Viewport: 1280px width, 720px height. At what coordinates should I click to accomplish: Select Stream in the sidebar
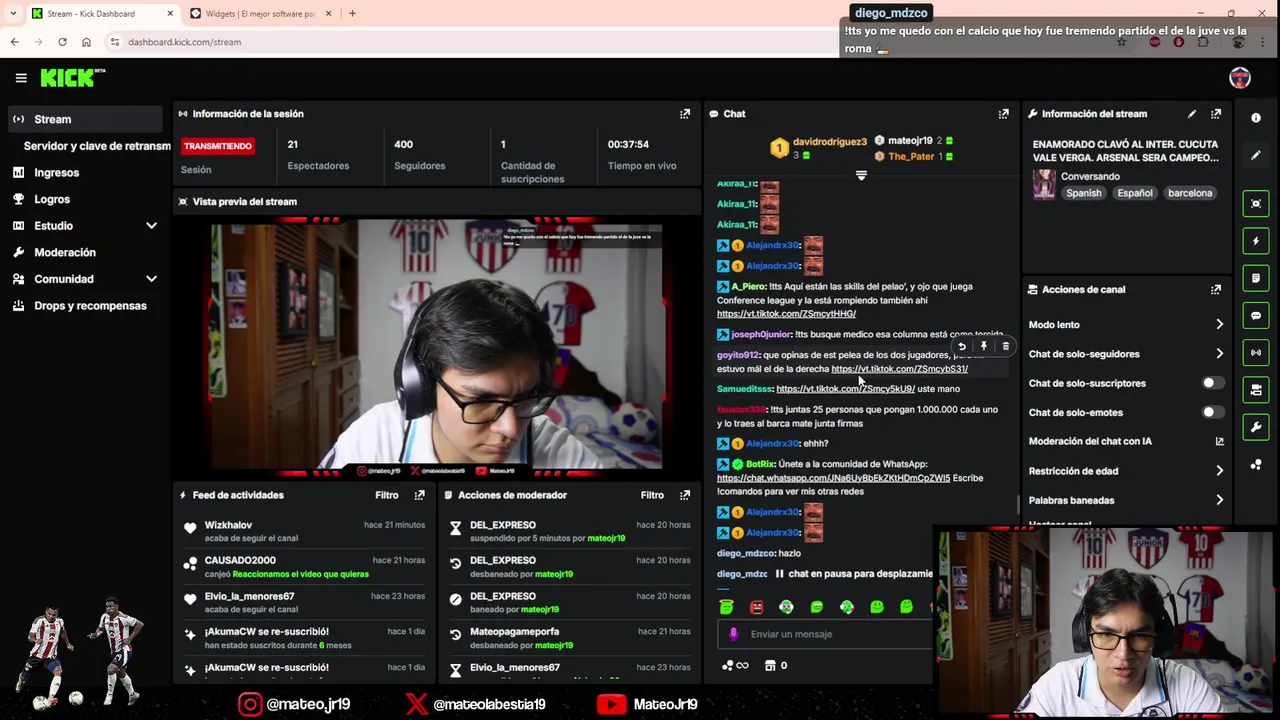click(84, 119)
